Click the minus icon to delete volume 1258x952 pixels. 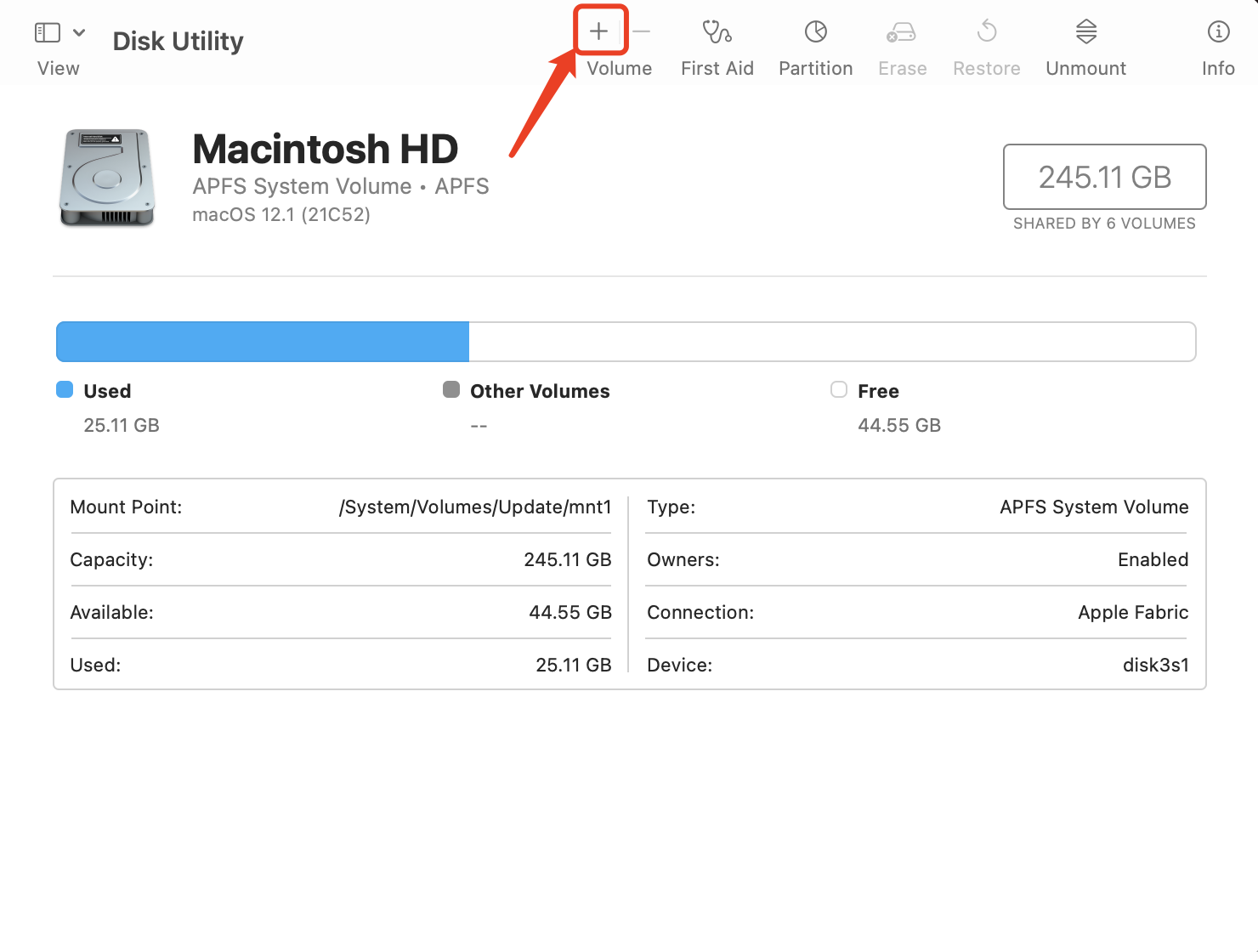(642, 31)
